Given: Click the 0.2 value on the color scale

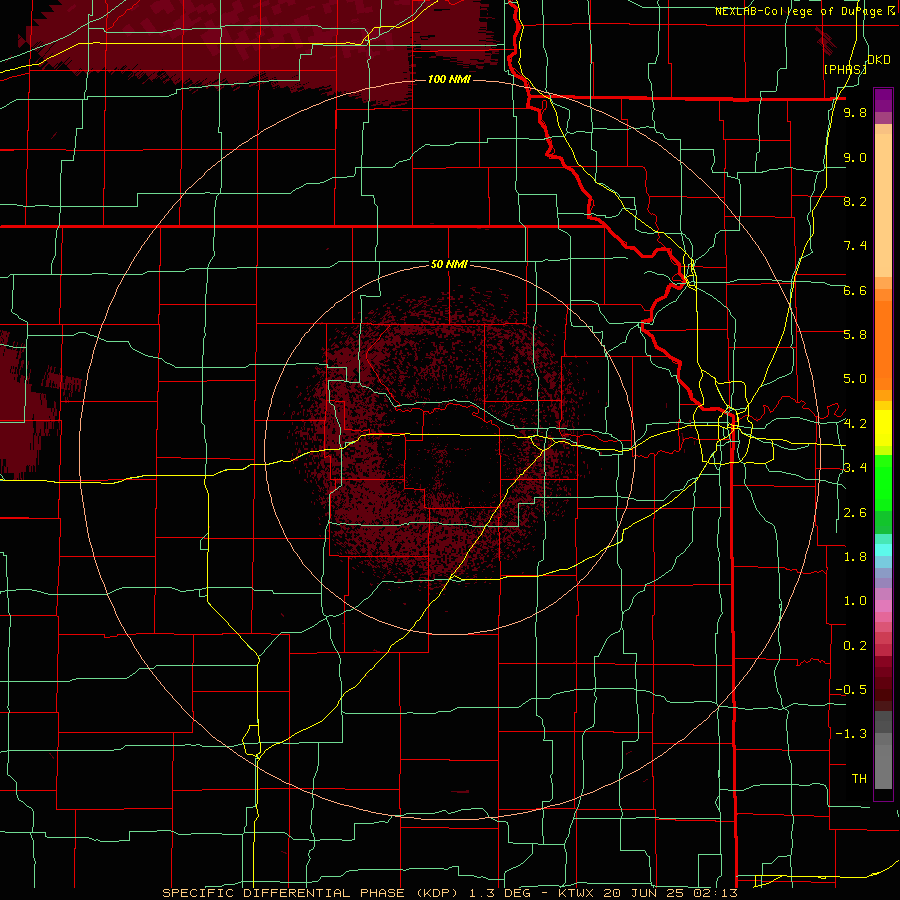Looking at the screenshot, I should click(x=855, y=645).
